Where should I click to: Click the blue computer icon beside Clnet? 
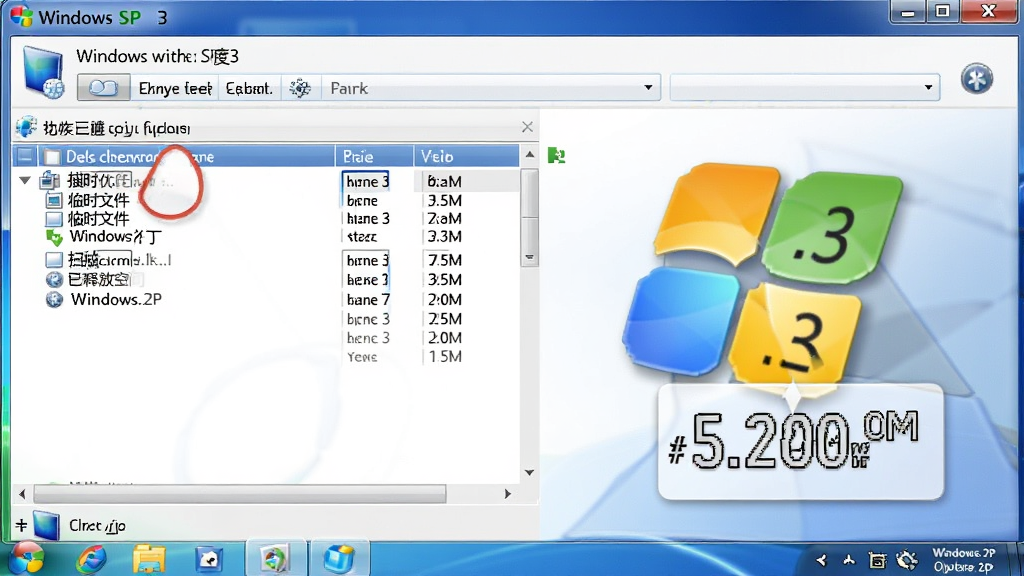tap(46, 525)
